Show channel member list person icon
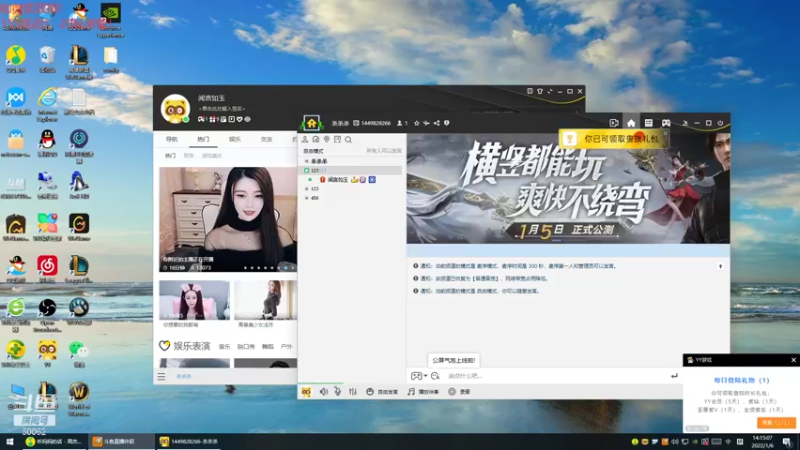The height and width of the screenshot is (450, 800). 305,139
